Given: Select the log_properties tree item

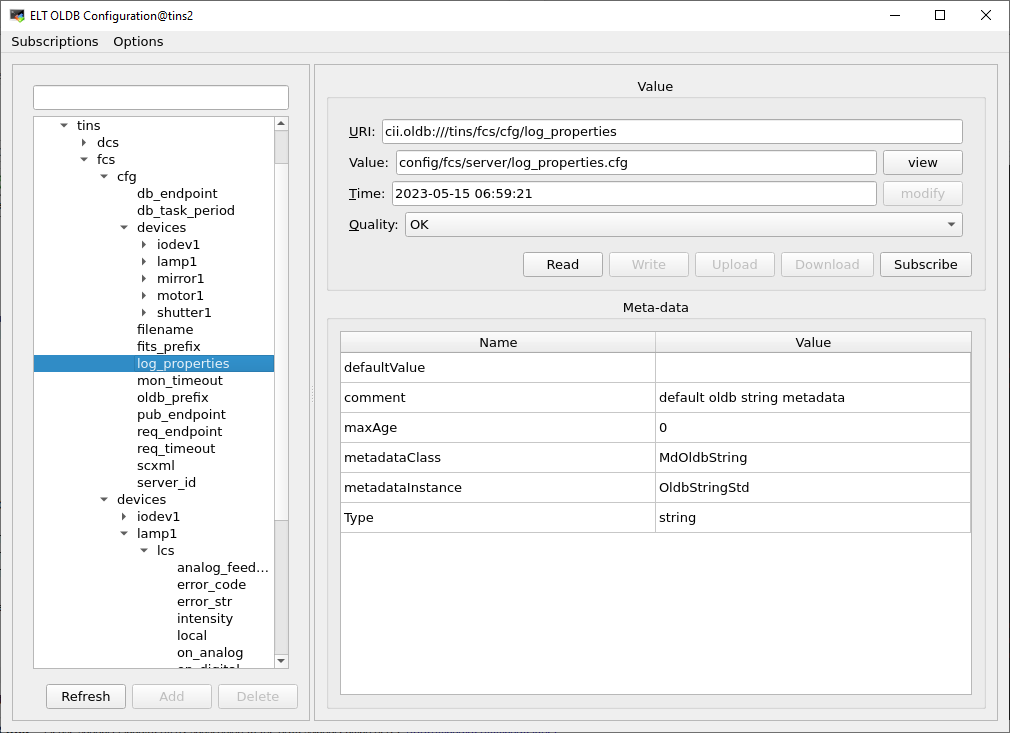Looking at the screenshot, I should point(183,363).
